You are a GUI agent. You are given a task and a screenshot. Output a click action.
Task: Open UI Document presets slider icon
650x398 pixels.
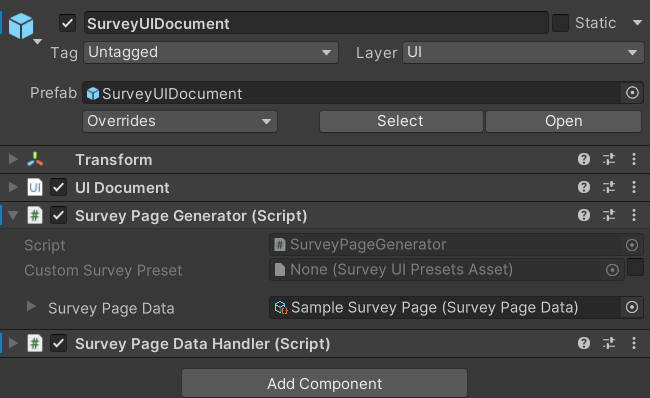tap(609, 187)
